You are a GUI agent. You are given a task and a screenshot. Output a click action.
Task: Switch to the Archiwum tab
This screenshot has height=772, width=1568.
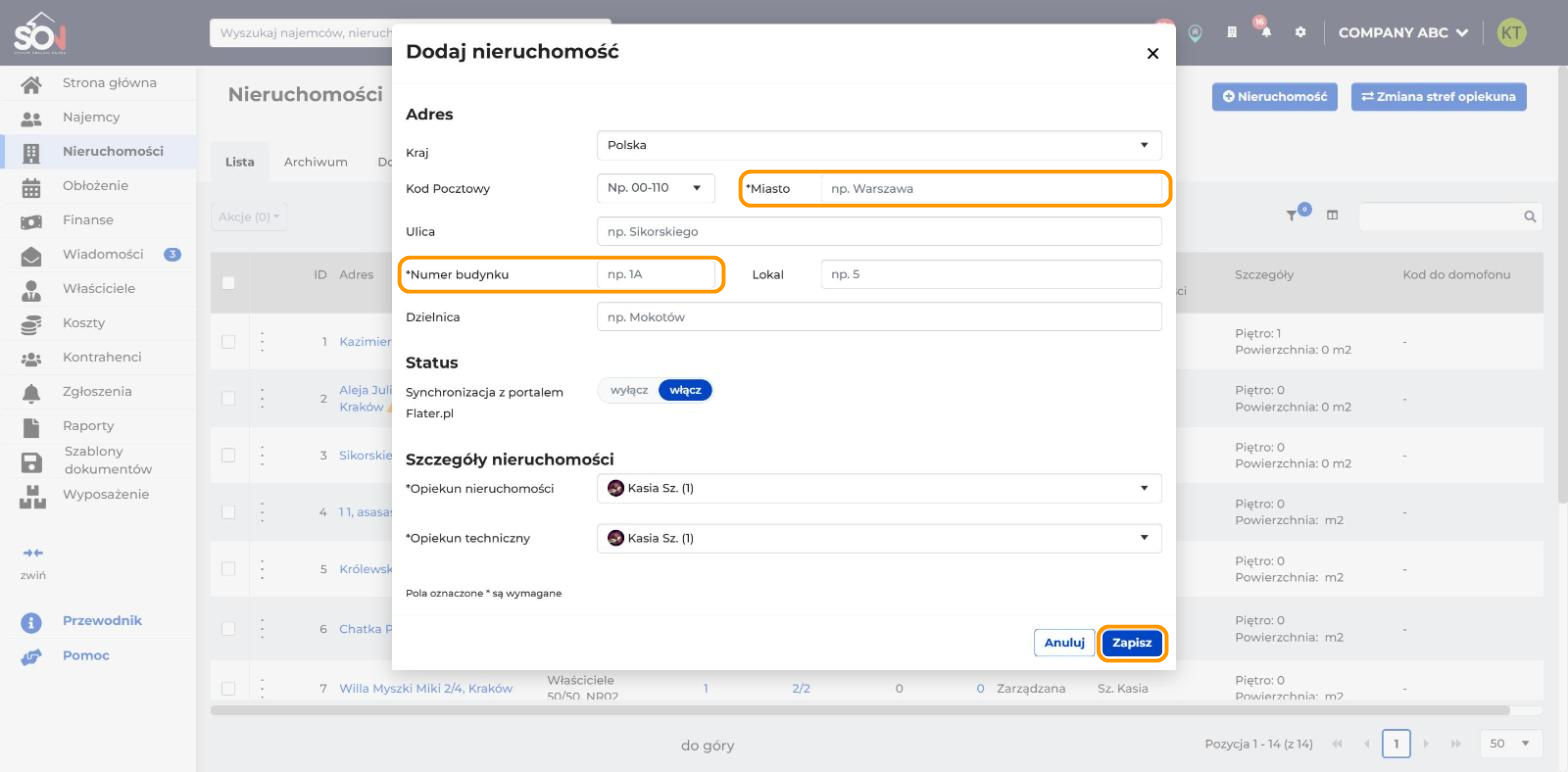(x=315, y=162)
